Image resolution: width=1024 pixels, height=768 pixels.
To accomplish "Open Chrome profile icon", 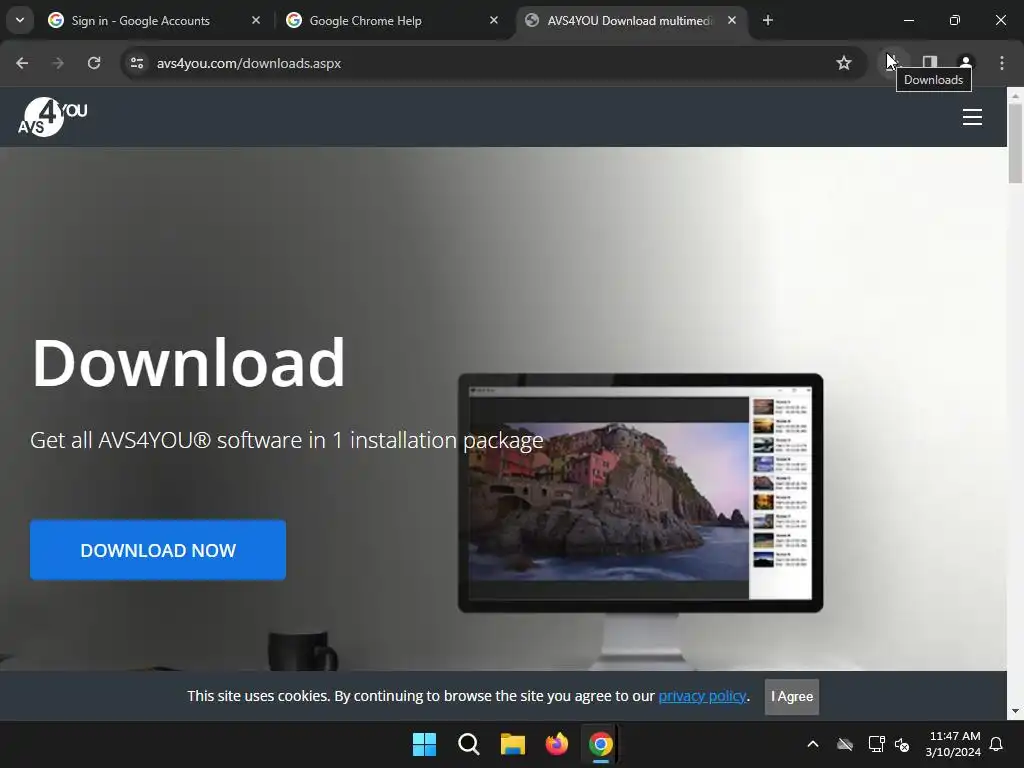I will 966,63.
